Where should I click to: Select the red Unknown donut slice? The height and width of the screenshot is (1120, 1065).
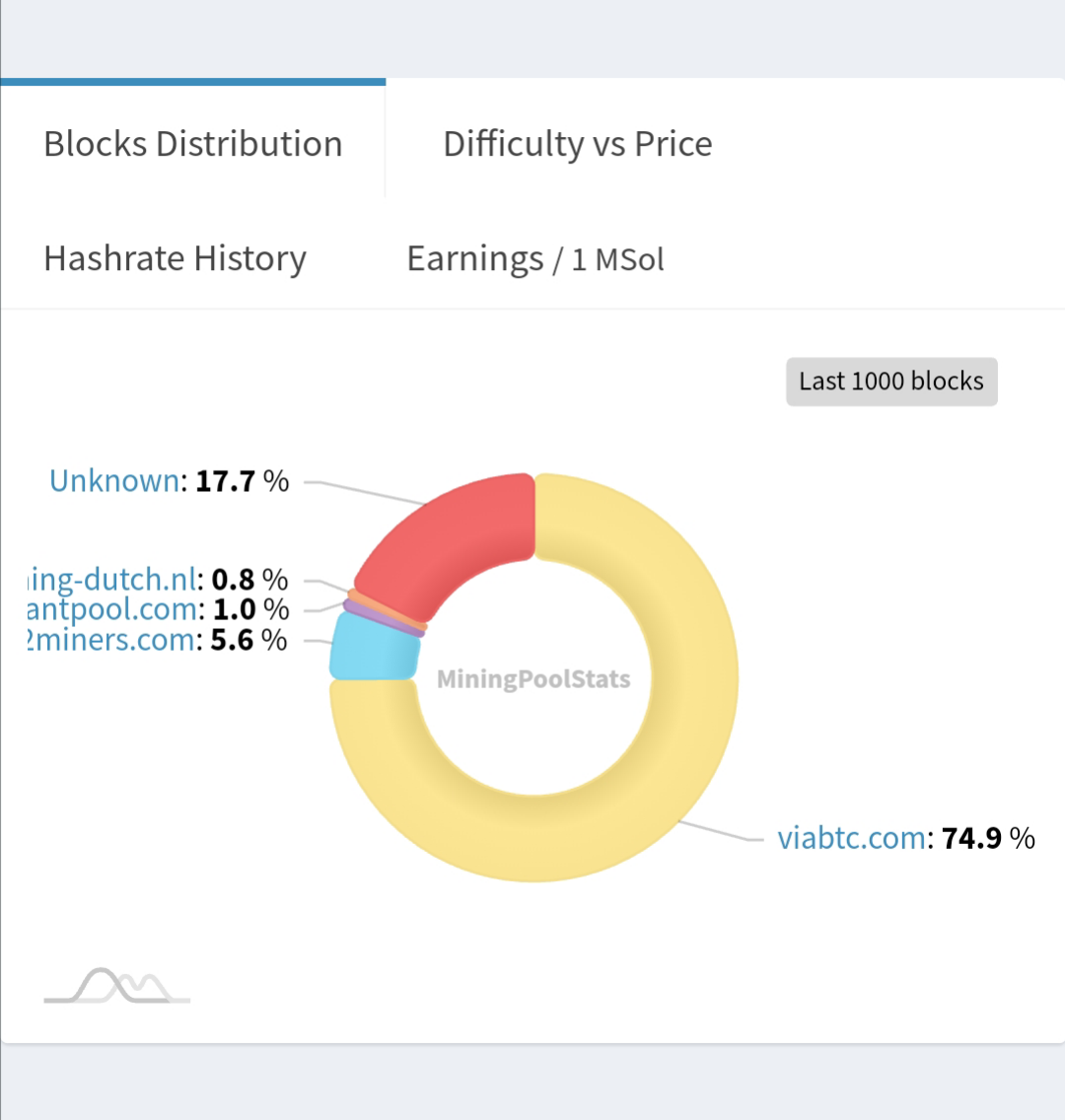(x=454, y=542)
